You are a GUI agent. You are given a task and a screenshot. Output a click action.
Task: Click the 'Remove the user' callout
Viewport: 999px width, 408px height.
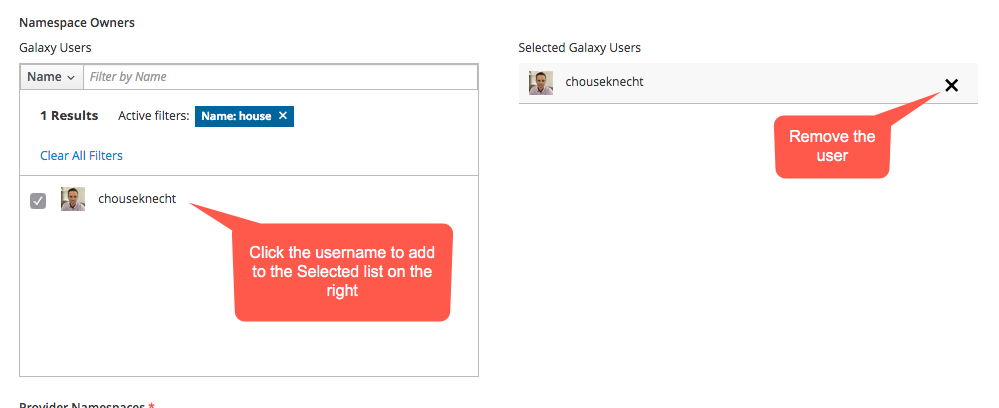click(x=832, y=147)
